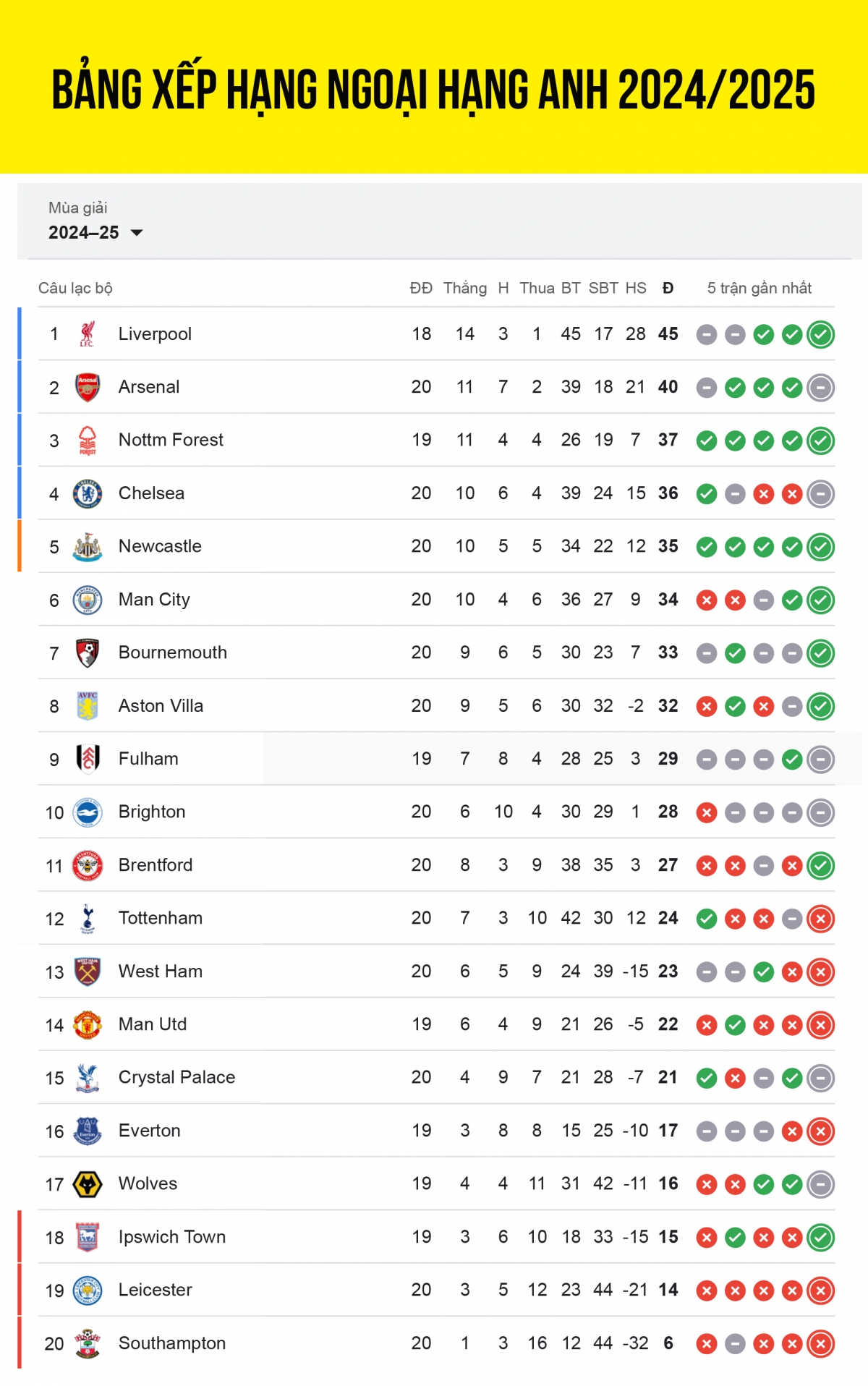Click the Liverpool club crest
The height and width of the screenshot is (1386, 868).
[x=88, y=334]
